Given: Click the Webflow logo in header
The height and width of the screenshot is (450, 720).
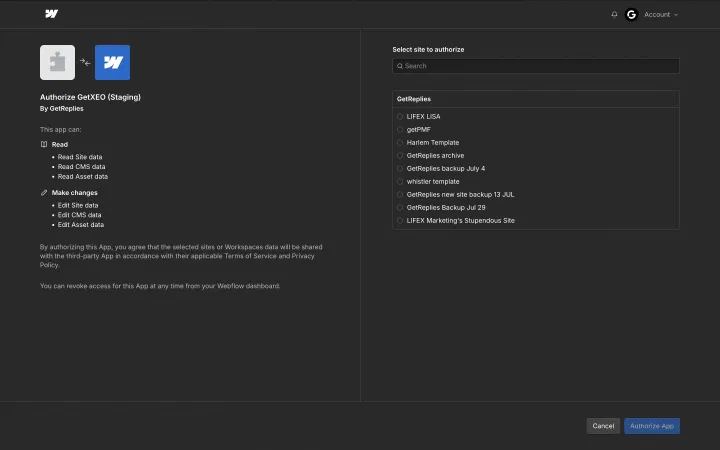Looking at the screenshot, I should (x=51, y=14).
